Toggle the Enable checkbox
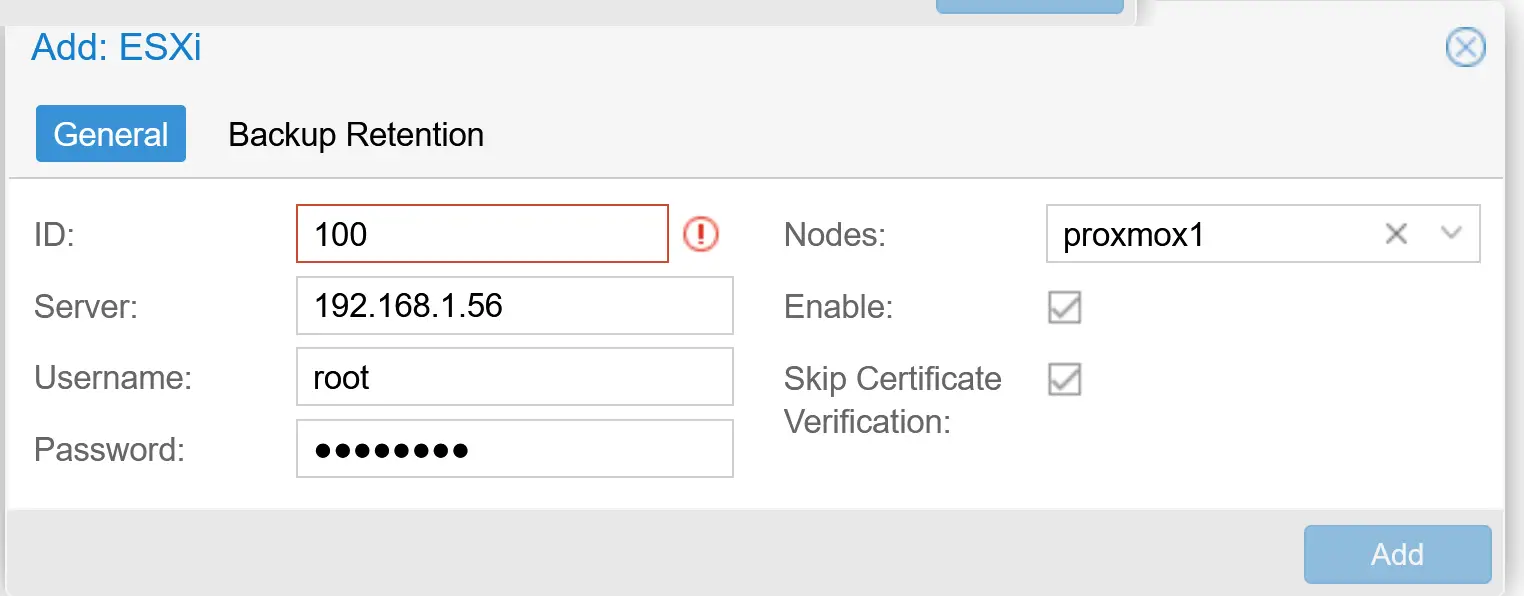 pos(1064,306)
